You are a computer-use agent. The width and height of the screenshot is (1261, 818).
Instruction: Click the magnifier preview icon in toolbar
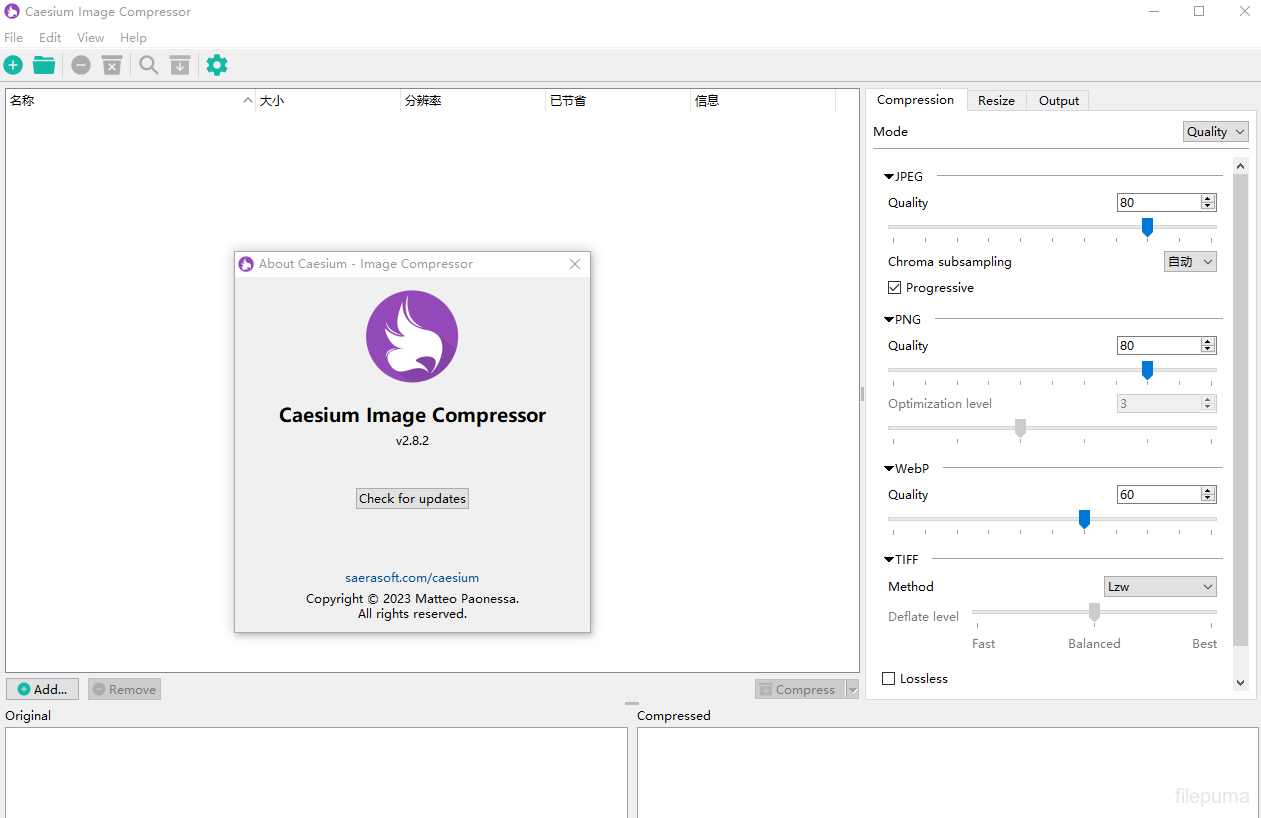point(149,65)
